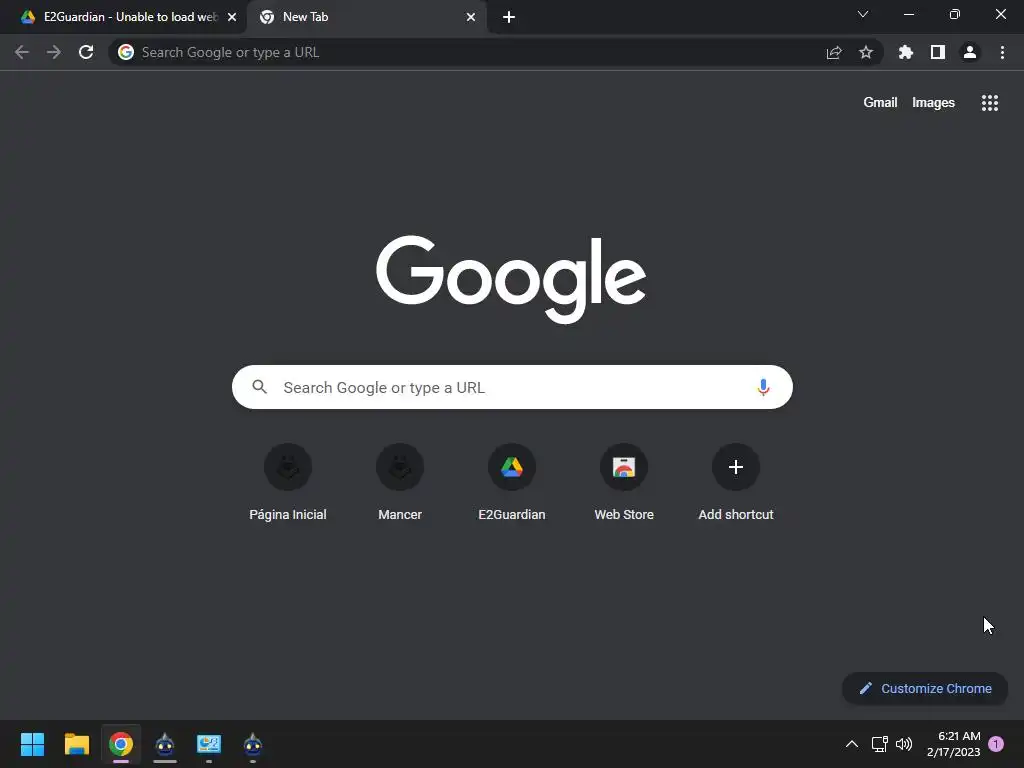Focus the Google search box on the page
The image size is (1024, 768).
click(x=512, y=387)
